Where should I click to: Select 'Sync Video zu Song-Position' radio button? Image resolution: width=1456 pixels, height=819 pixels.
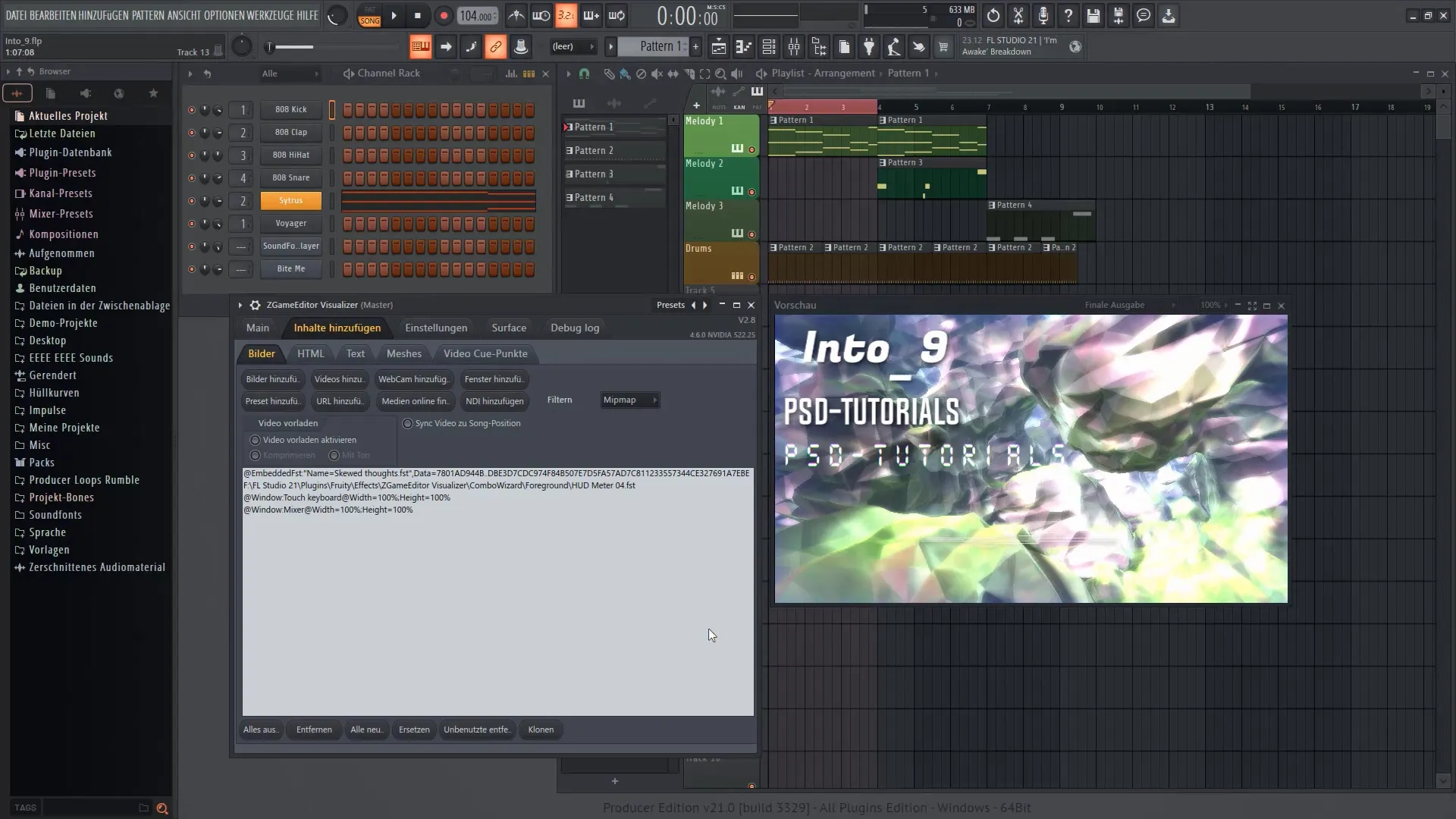407,423
